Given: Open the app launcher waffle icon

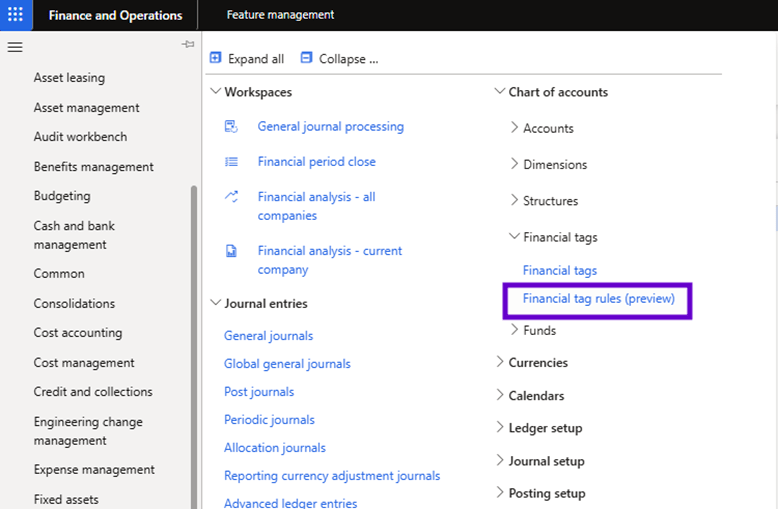Looking at the screenshot, I should [15, 15].
